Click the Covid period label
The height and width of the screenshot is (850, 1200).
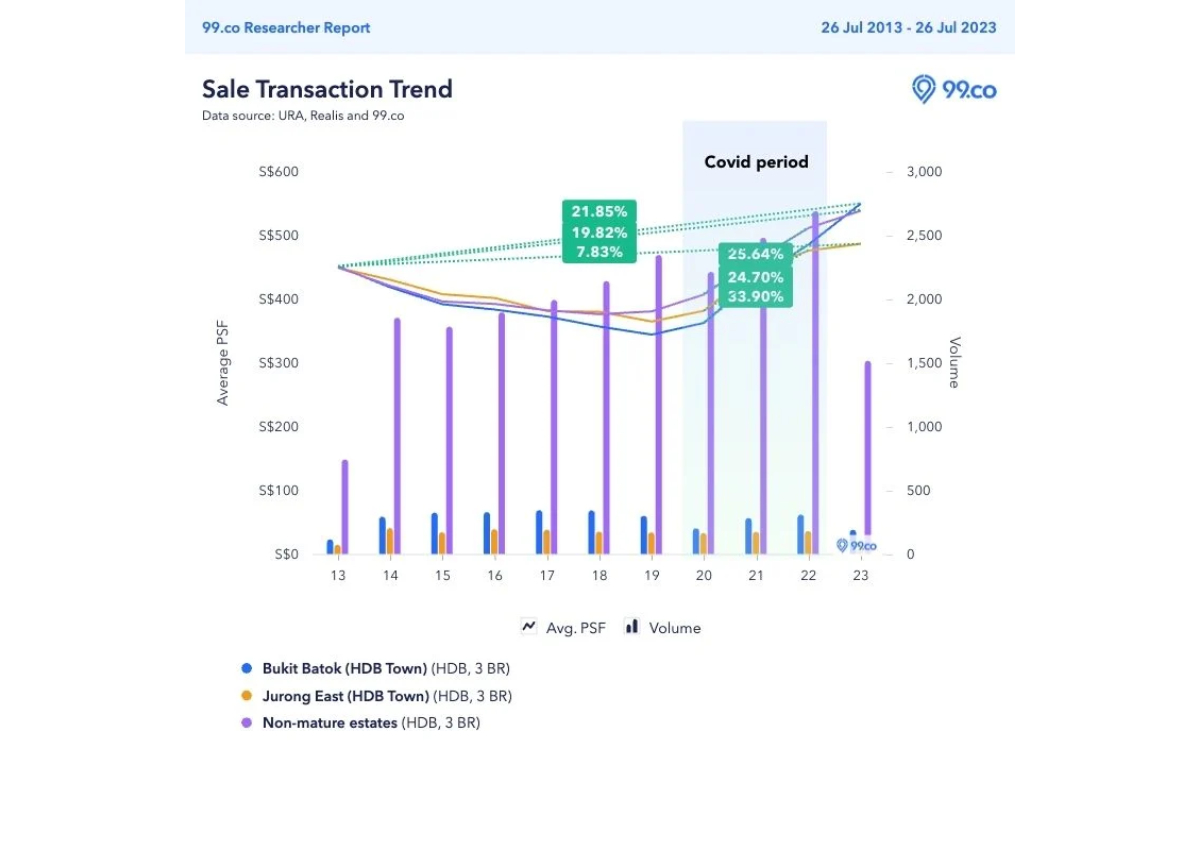[756, 162]
